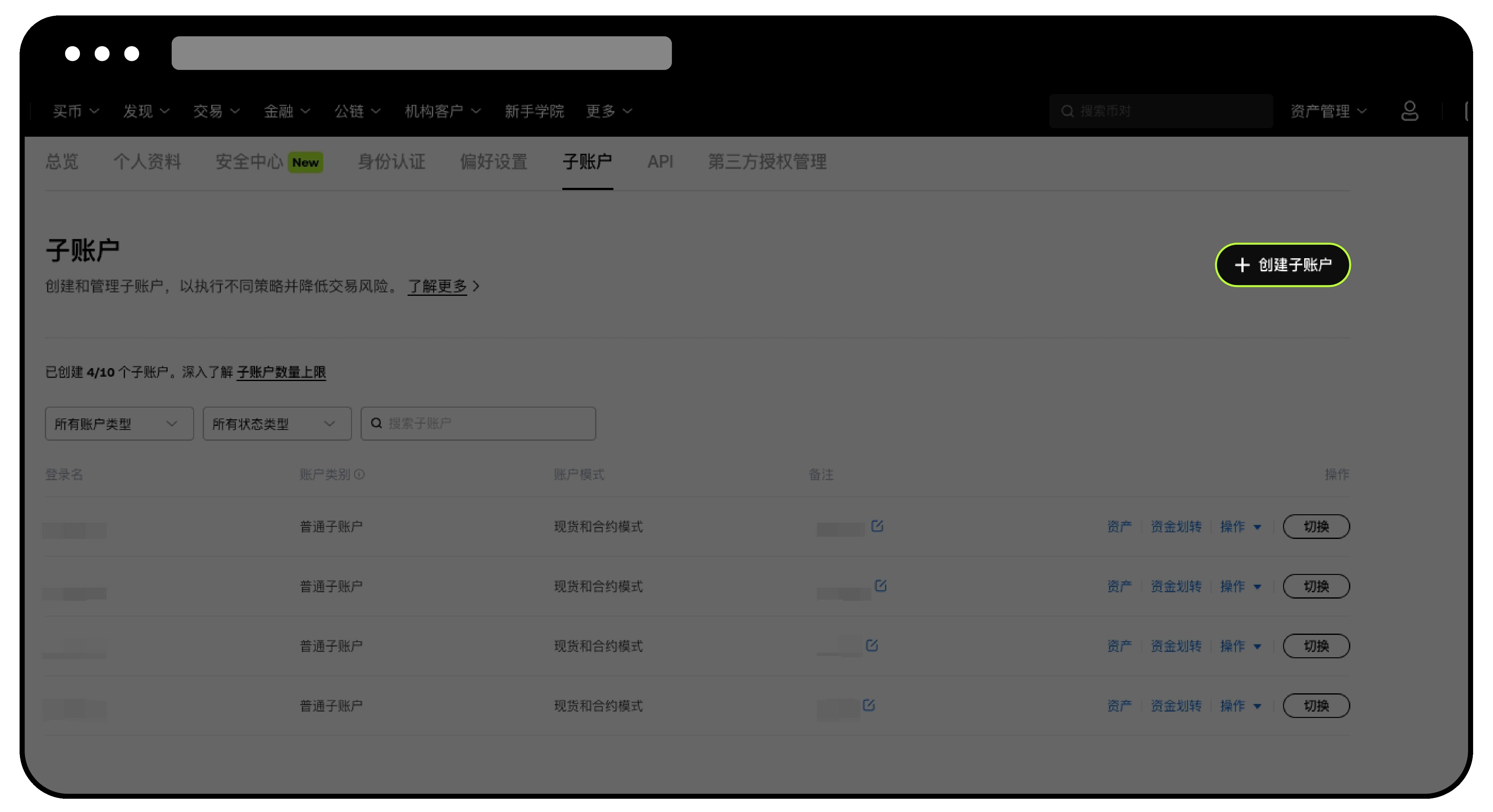Go to 新手学院 in top navigation
Viewport: 1493px width, 812px height.
pos(534,111)
